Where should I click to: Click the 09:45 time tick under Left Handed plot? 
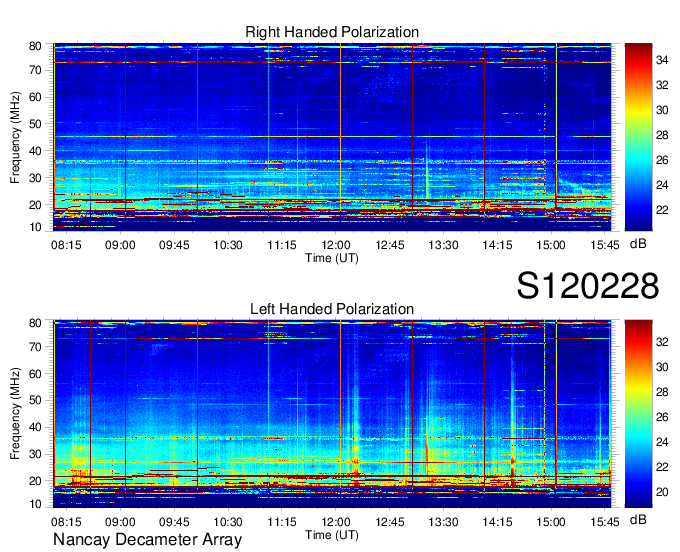click(174, 522)
